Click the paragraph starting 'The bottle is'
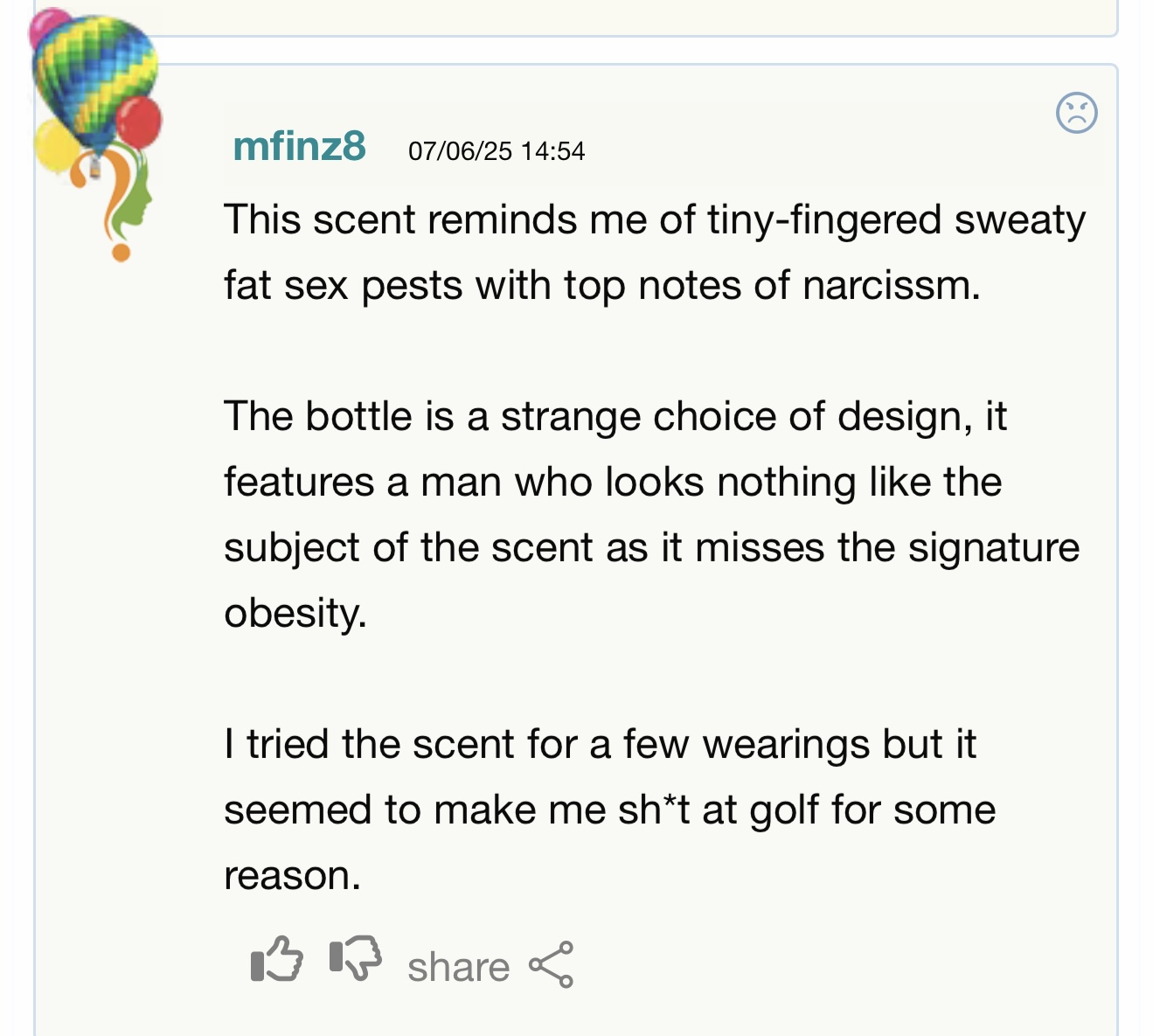This screenshot has width=1153, height=1036. [x=651, y=515]
